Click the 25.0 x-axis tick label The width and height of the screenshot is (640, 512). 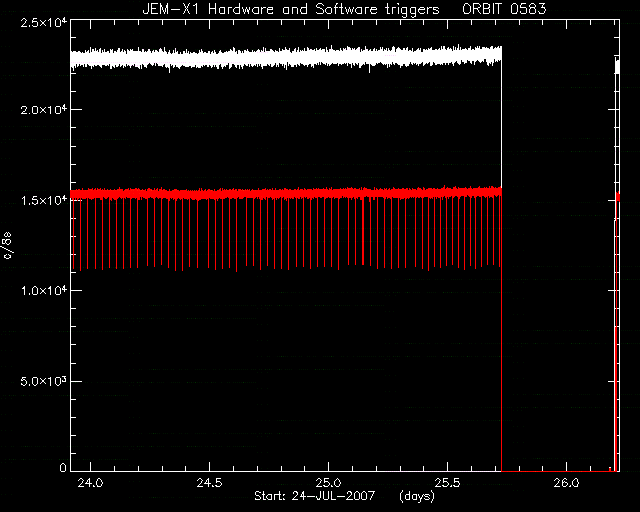(x=329, y=483)
